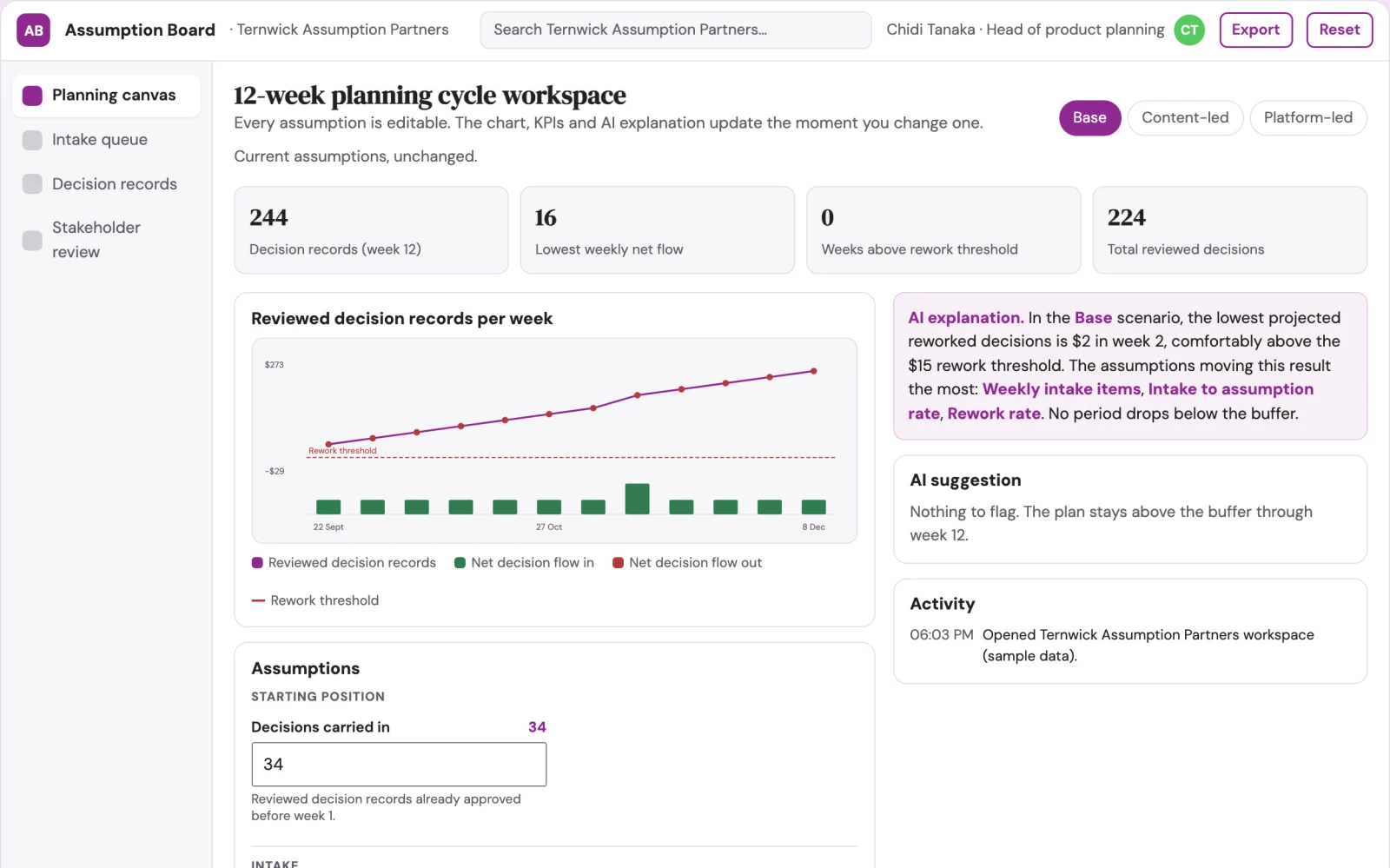Select Planning canvas in the sidebar
This screenshot has width=1390, height=868.
(106, 96)
